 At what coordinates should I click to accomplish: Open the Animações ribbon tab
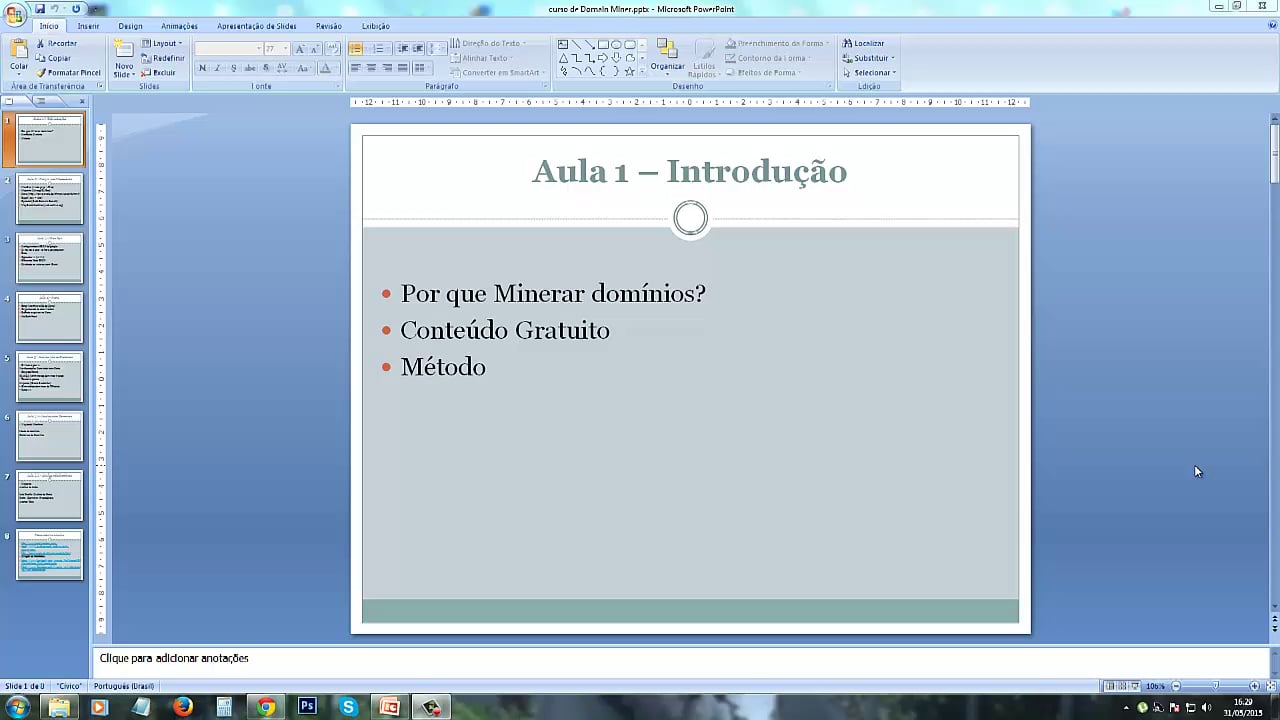pyautogui.click(x=179, y=26)
